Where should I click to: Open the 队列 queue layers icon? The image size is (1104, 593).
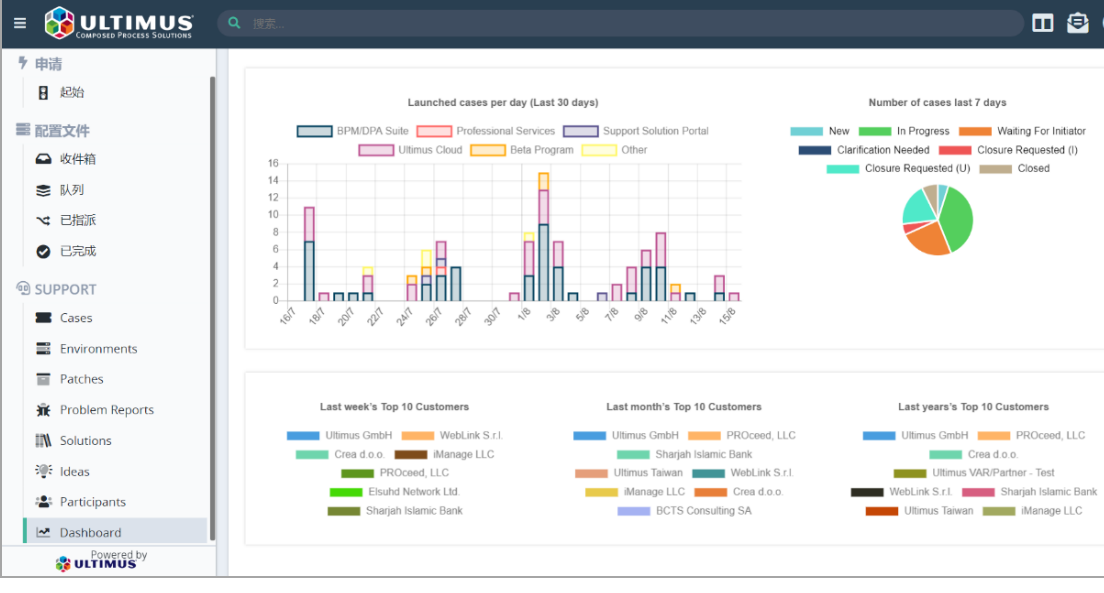(x=43, y=190)
